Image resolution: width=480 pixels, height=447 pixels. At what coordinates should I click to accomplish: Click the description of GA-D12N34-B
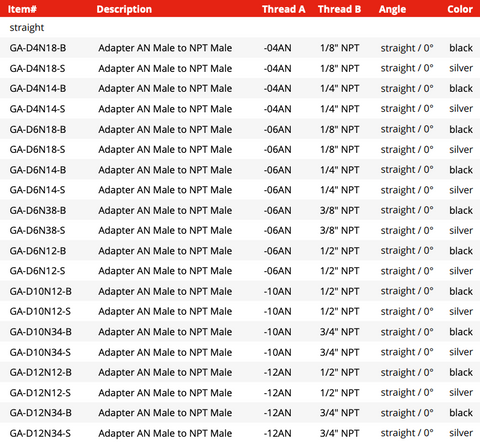165,413
